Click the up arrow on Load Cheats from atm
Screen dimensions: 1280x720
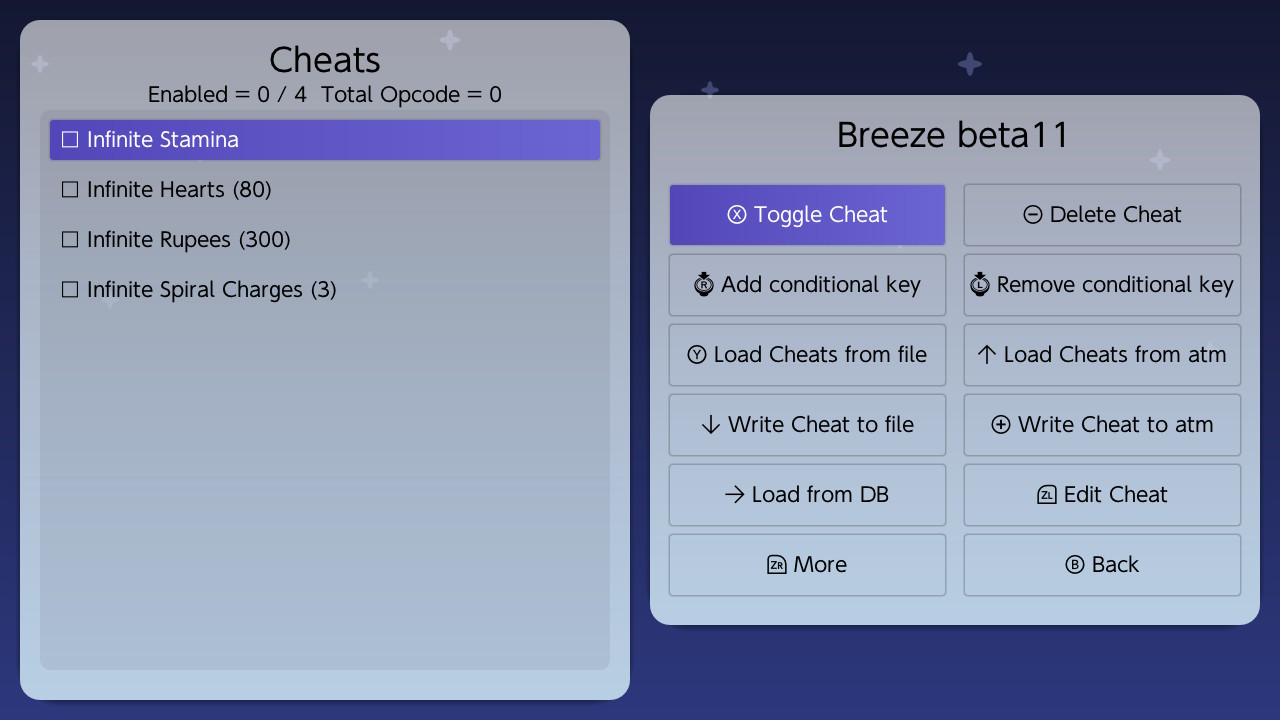pos(987,354)
